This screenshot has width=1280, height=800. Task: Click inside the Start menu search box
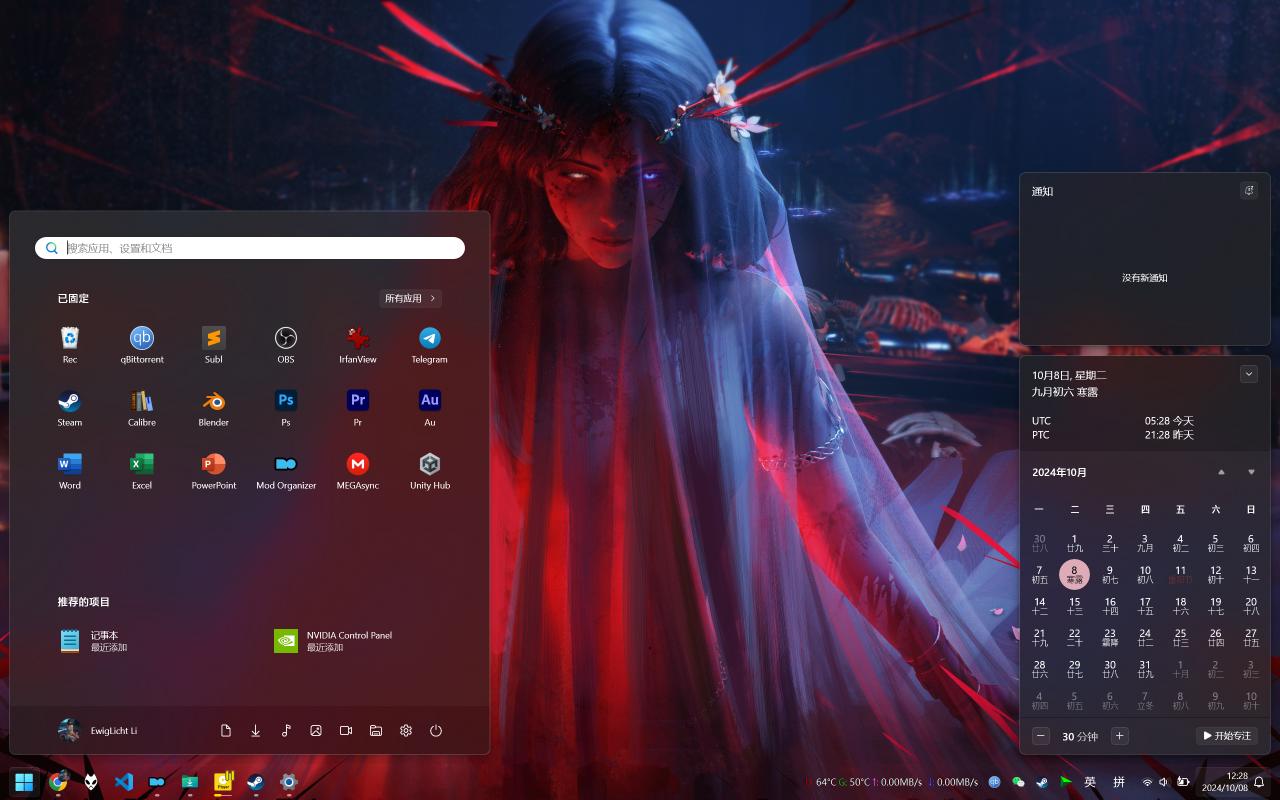click(x=250, y=248)
